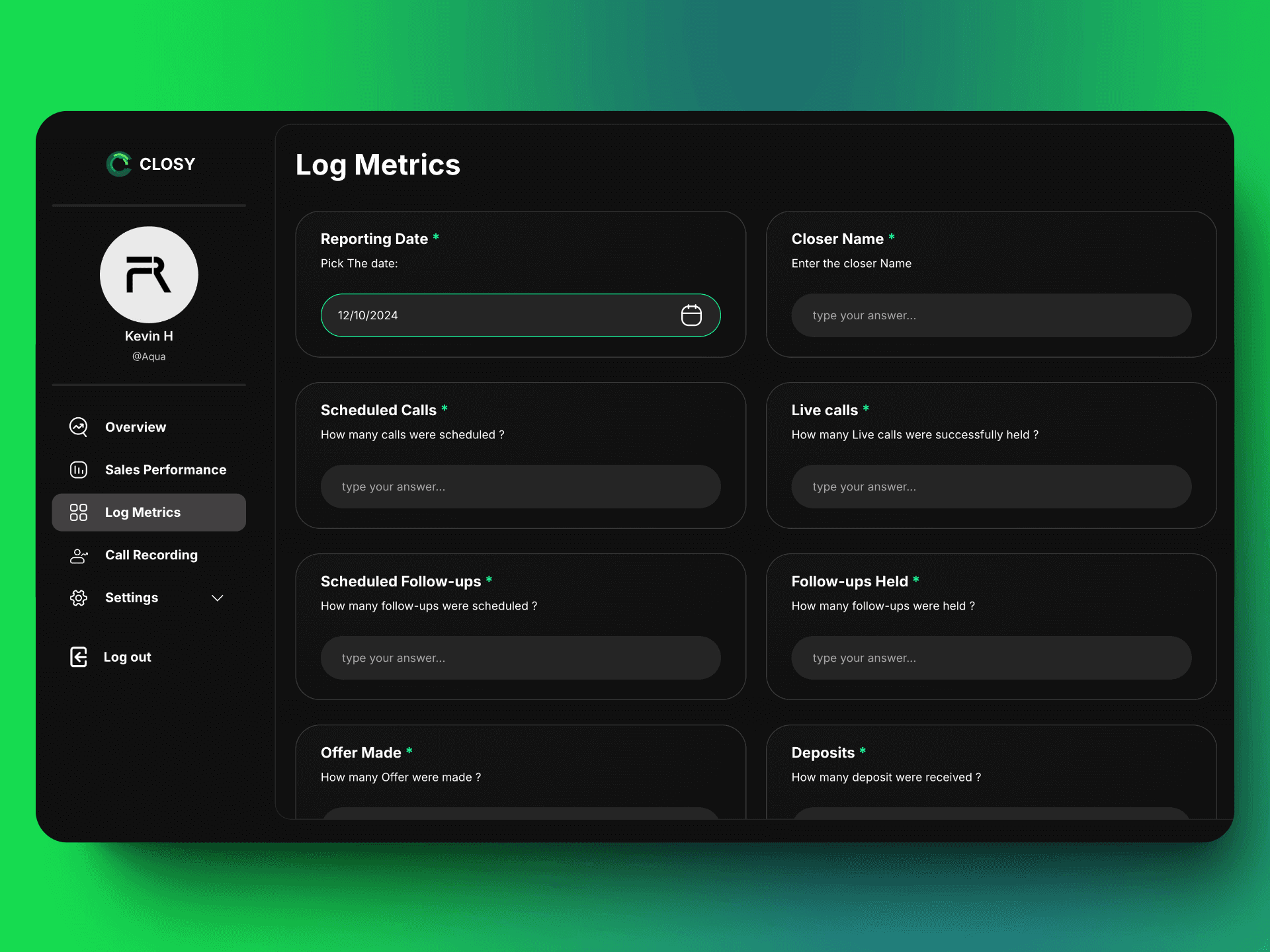Click Kevin H profile avatar
This screenshot has width=1270, height=952.
(149, 275)
